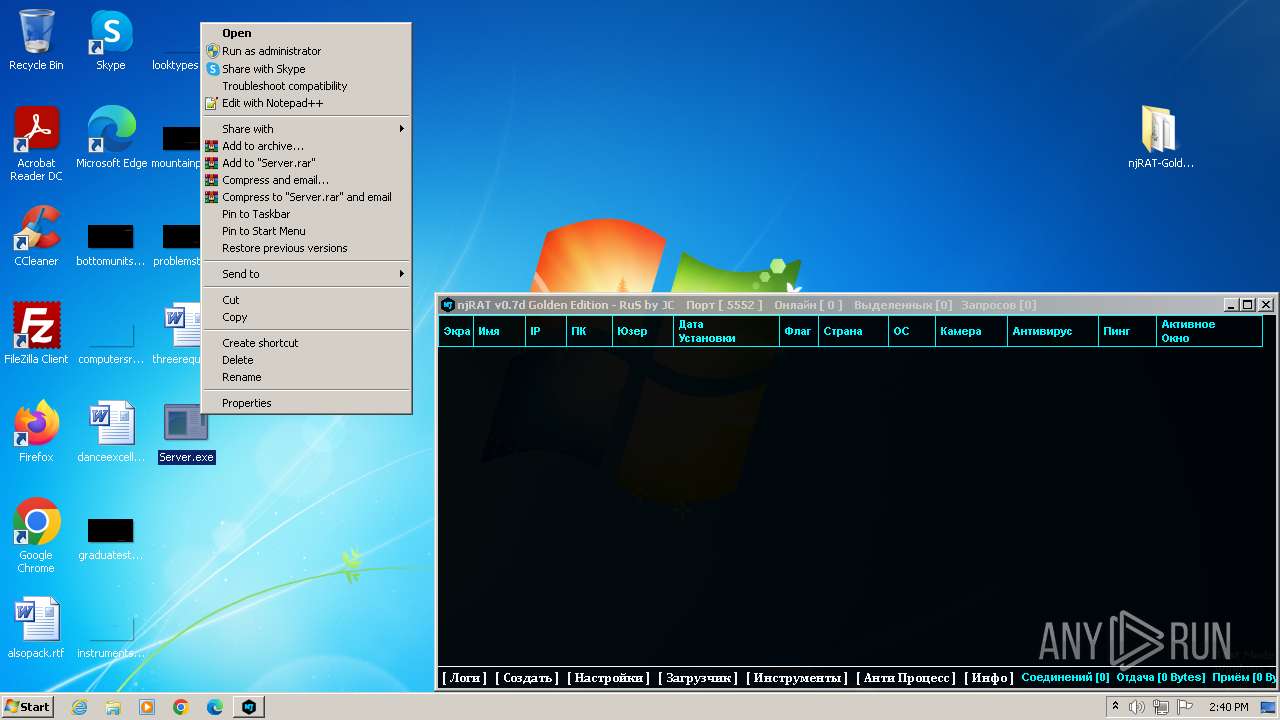Viewport: 1280px width, 720px height.
Task: Open the Edge taskbar icon
Action: [x=215, y=707]
